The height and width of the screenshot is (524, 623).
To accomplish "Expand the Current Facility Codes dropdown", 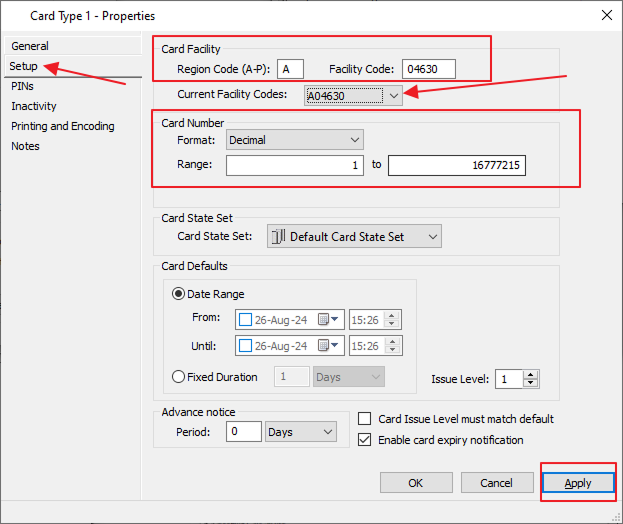I will pyautogui.click(x=394, y=95).
